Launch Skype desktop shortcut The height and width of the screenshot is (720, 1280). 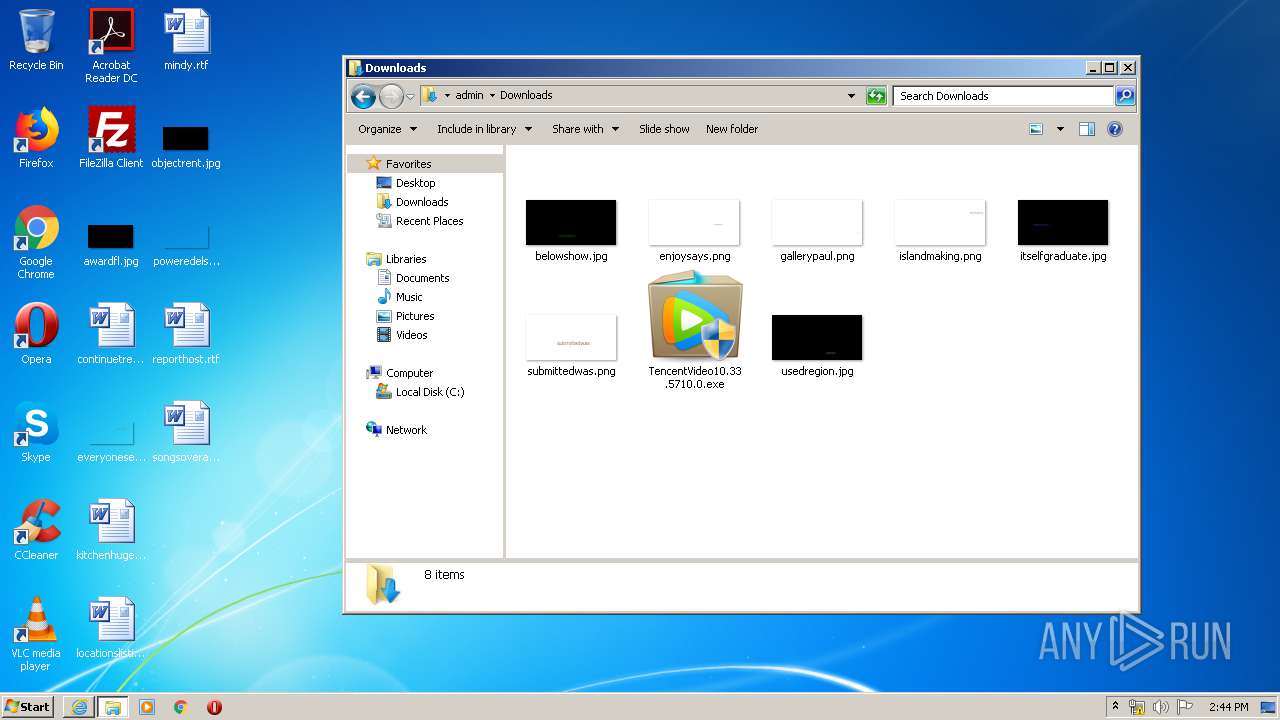pos(36,432)
